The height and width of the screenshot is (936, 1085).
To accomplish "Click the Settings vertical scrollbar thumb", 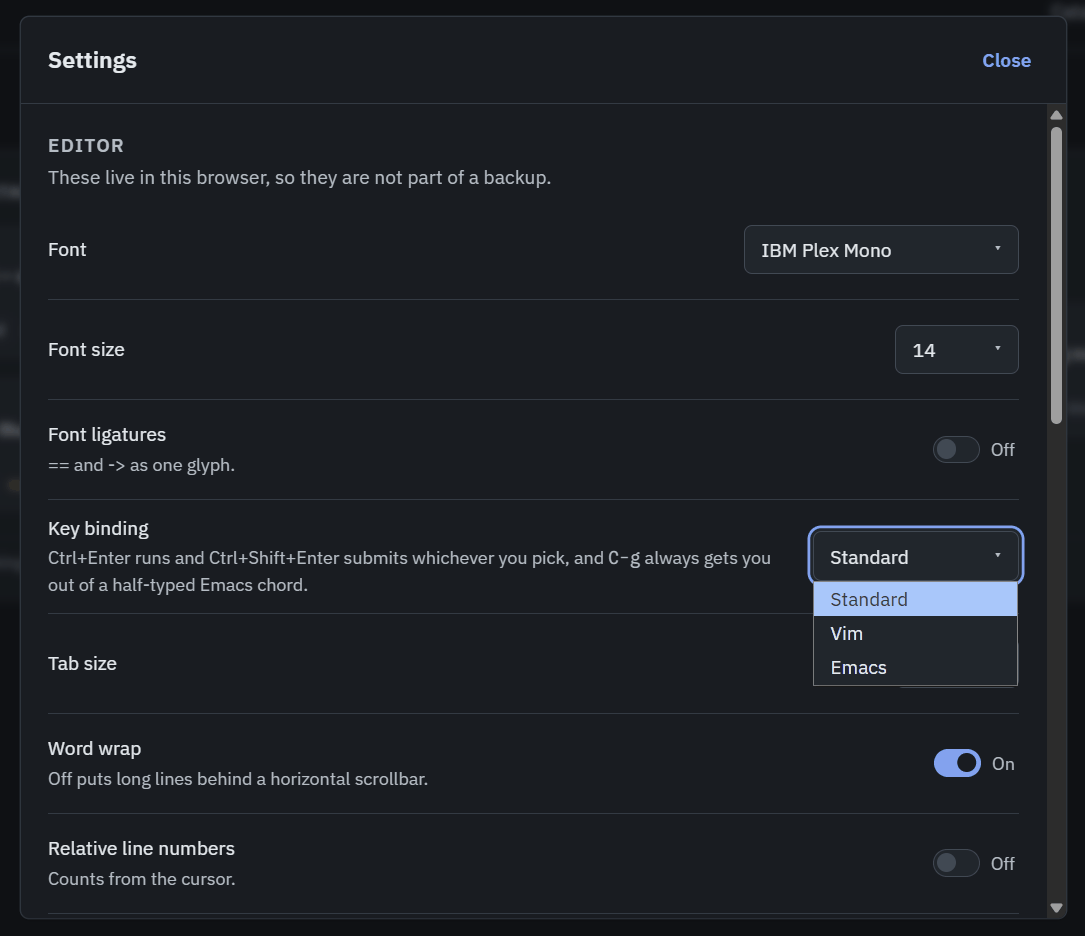I will point(1056,275).
